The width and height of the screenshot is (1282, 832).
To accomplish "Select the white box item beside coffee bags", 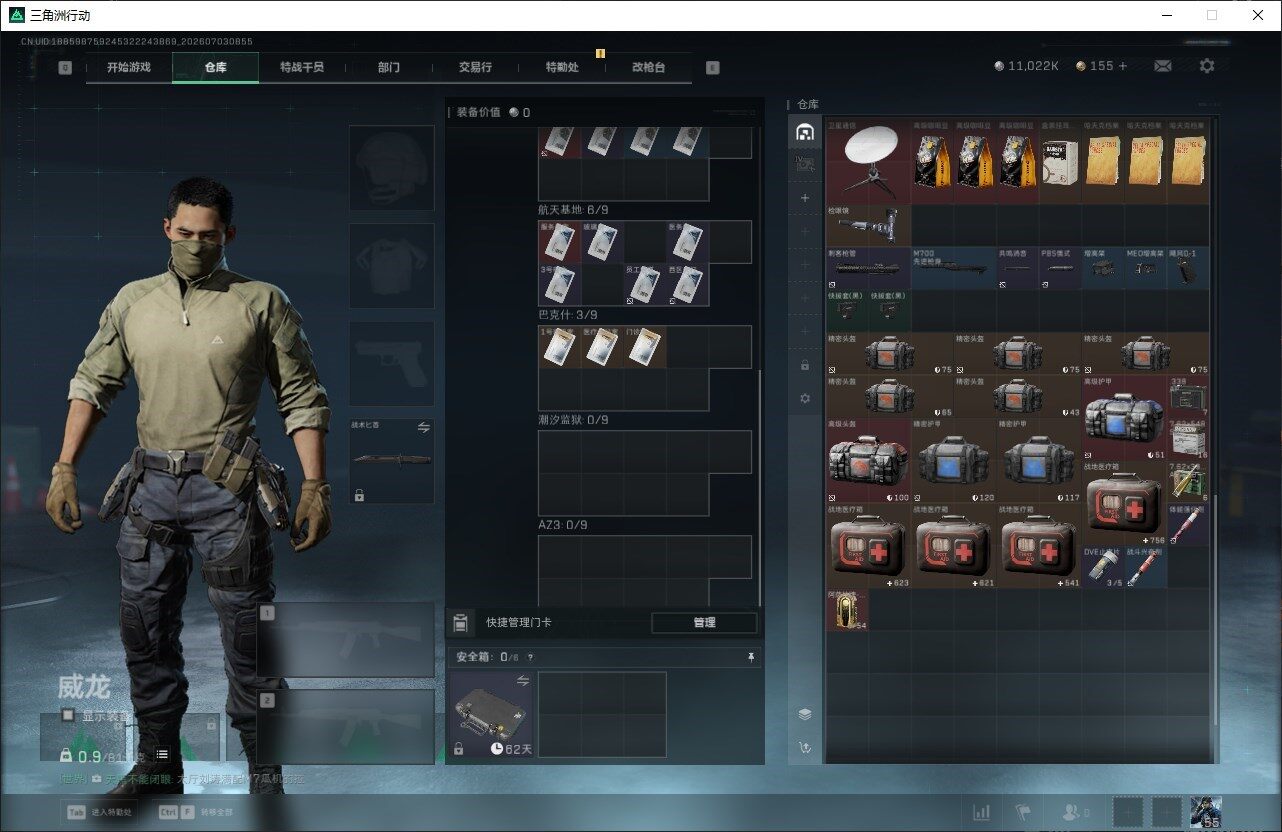I will point(1060,161).
